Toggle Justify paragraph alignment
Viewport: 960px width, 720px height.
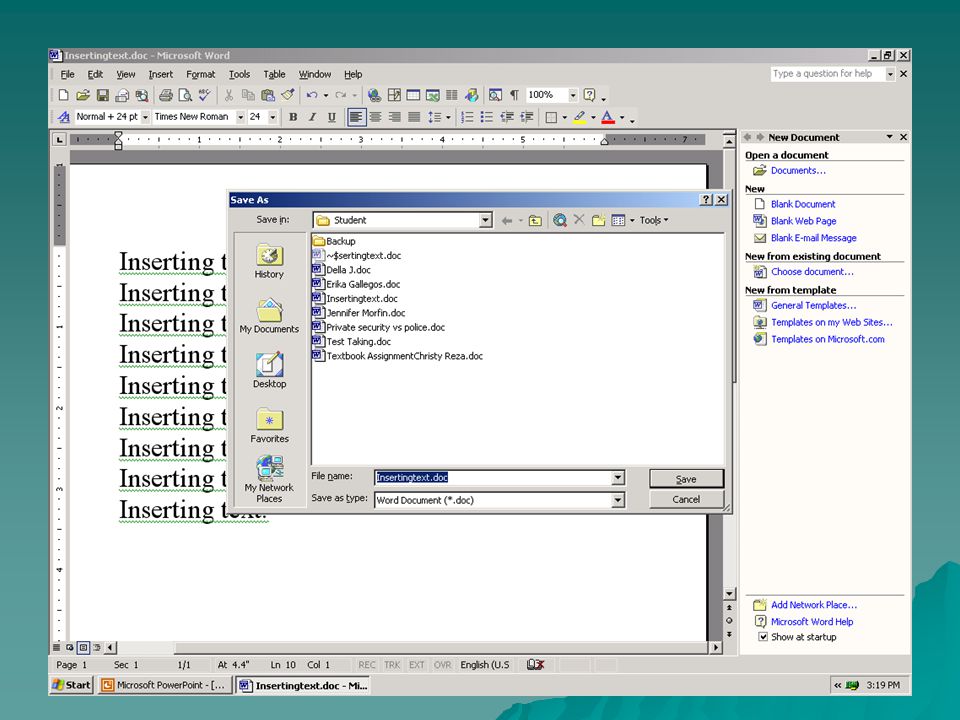pos(414,117)
